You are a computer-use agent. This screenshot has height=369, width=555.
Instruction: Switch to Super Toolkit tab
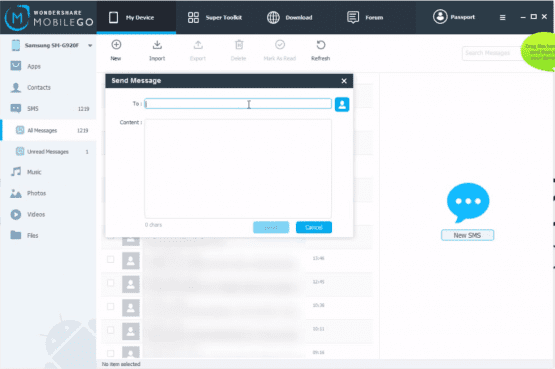click(214, 17)
